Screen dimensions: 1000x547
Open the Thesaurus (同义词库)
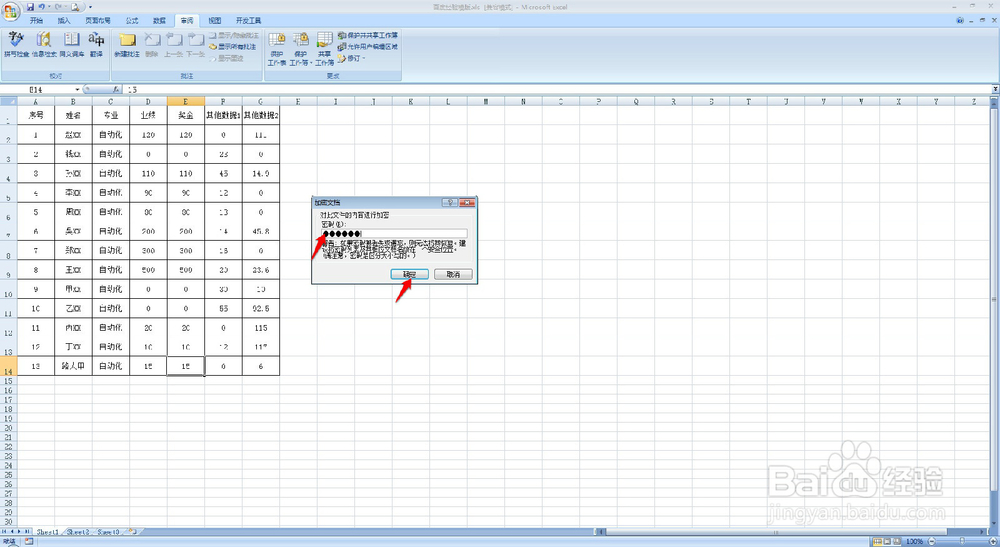click(71, 45)
